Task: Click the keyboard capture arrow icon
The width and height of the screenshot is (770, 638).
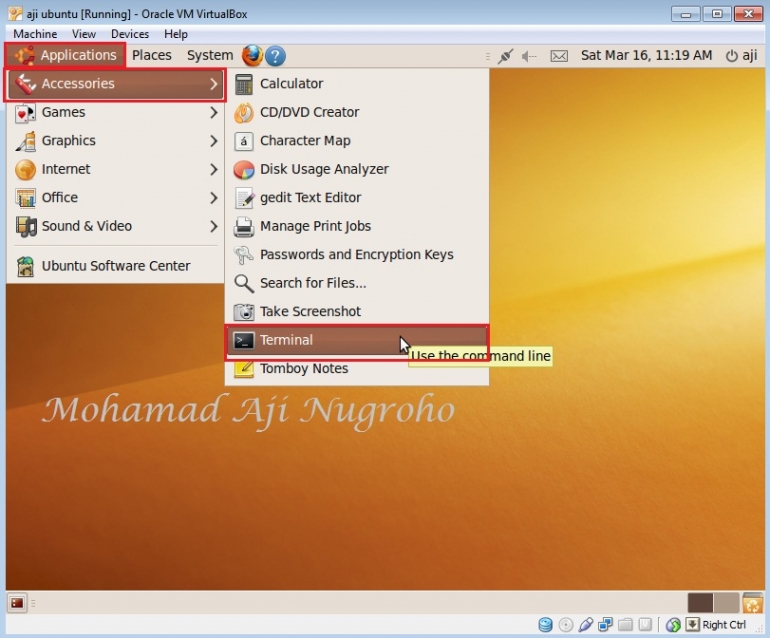Action: [692, 625]
